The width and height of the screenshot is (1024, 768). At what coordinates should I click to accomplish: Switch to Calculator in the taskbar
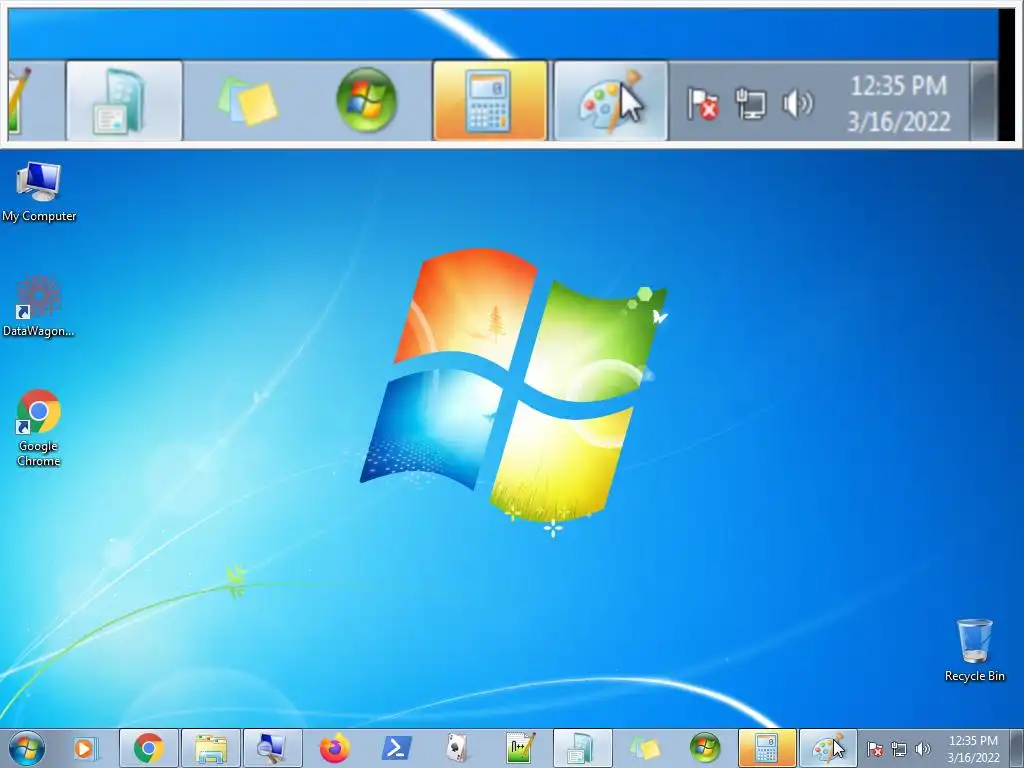(767, 748)
